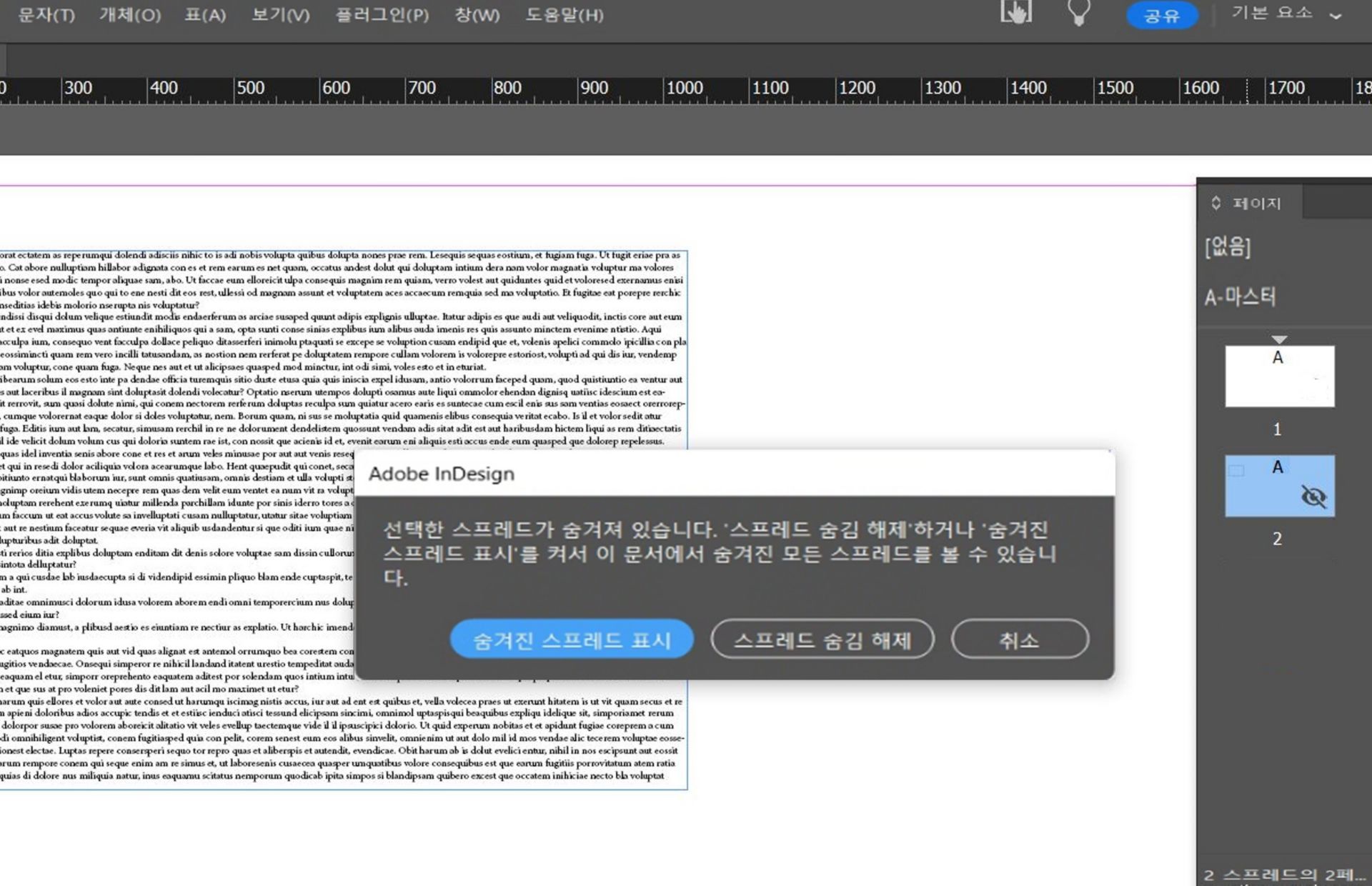Screen dimensions: 1372x886
Task: Select the highlighted page 2 thumbnail
Action: pos(1279,485)
